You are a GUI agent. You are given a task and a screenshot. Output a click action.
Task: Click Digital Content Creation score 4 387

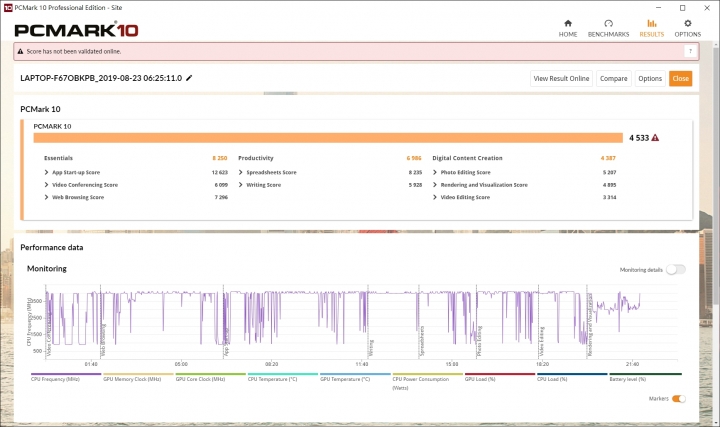[x=608, y=158]
